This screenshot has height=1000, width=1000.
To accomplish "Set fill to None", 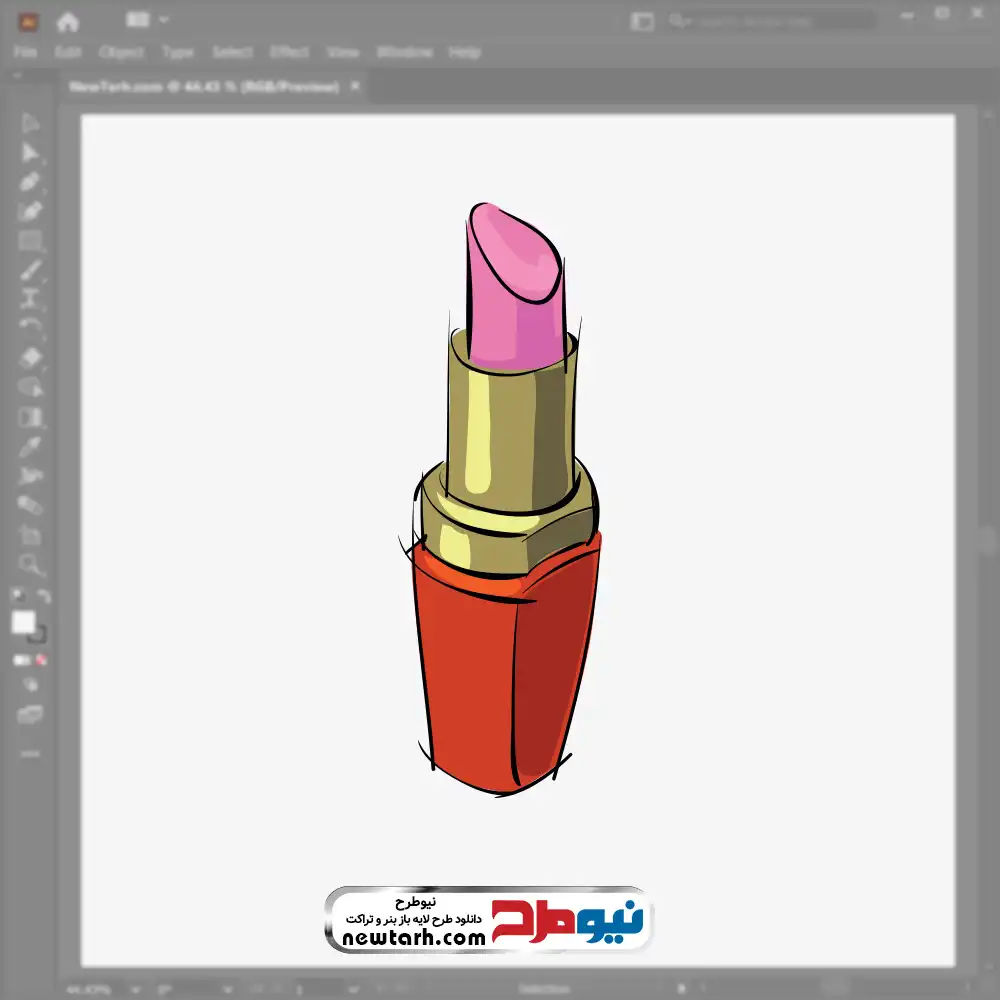I will [x=42, y=660].
